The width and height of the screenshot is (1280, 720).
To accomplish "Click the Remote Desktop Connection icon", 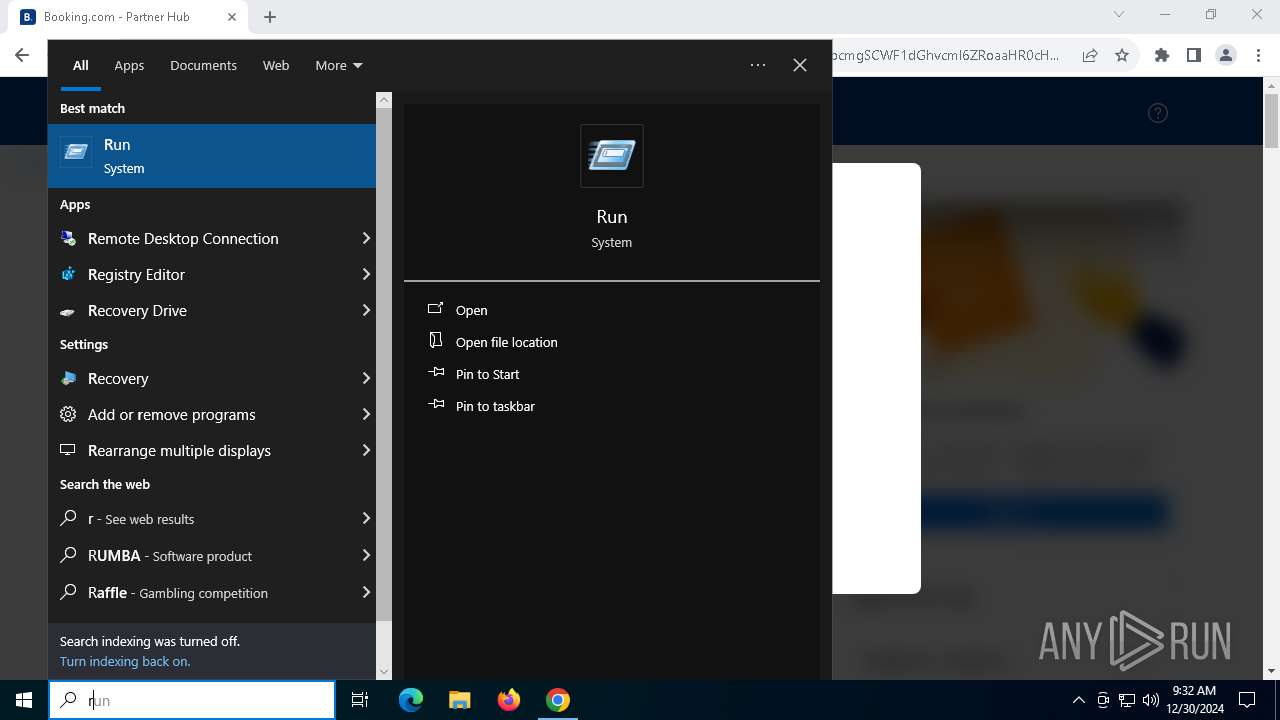I will pos(68,238).
